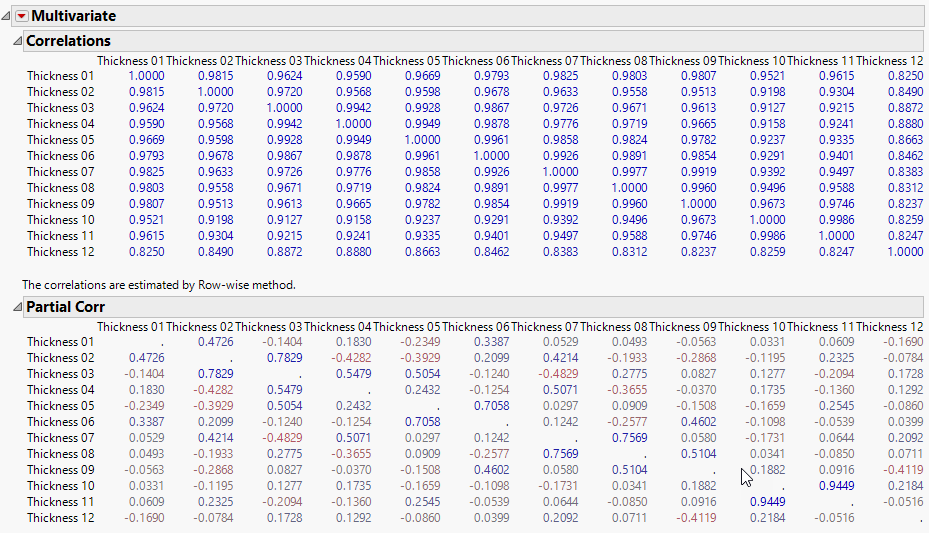The image size is (929, 533).
Task: Click the Multivariate title bar text
Action: [x=73, y=16]
